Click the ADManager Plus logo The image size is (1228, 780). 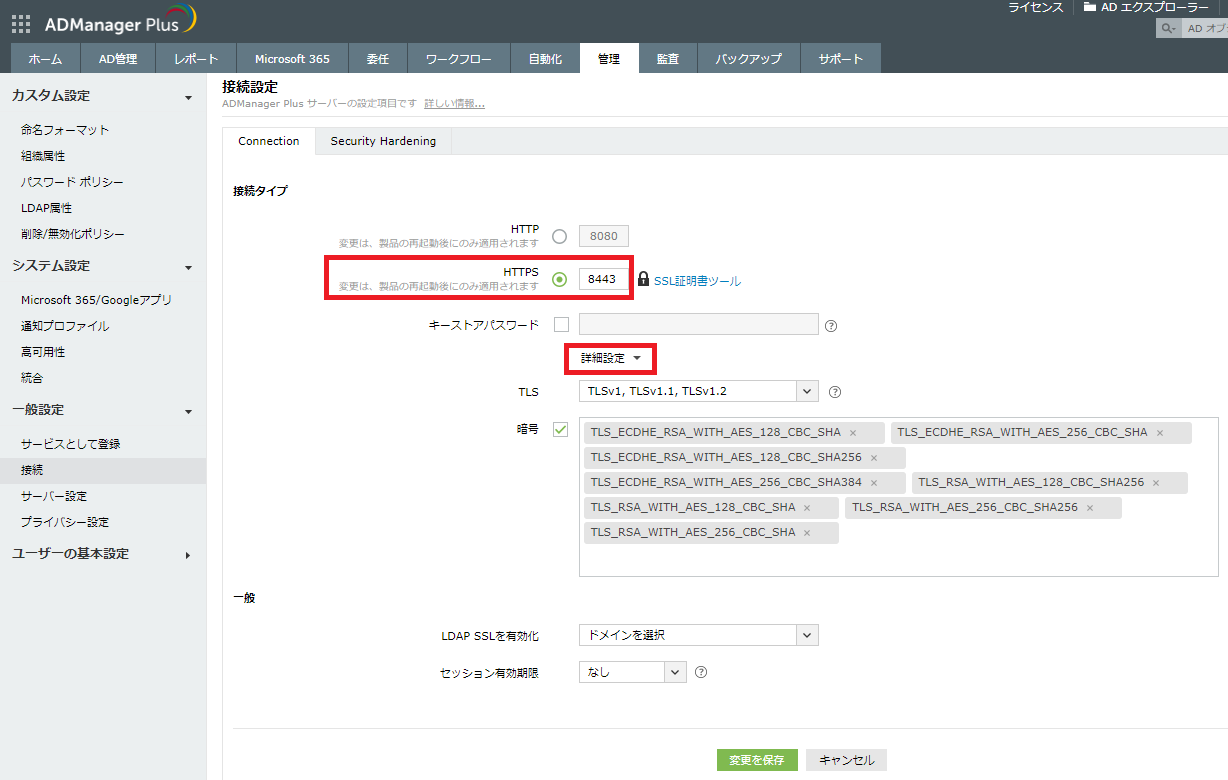121,20
